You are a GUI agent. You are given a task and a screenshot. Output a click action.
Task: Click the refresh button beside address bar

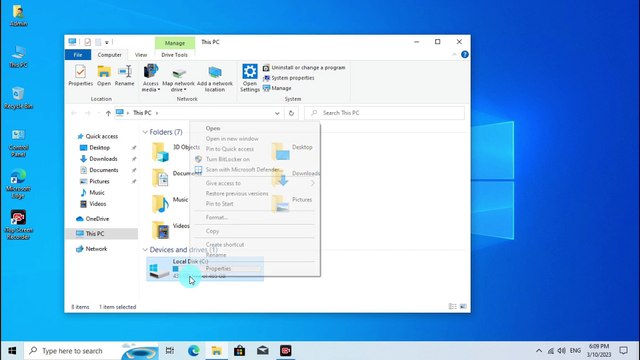tap(291, 113)
